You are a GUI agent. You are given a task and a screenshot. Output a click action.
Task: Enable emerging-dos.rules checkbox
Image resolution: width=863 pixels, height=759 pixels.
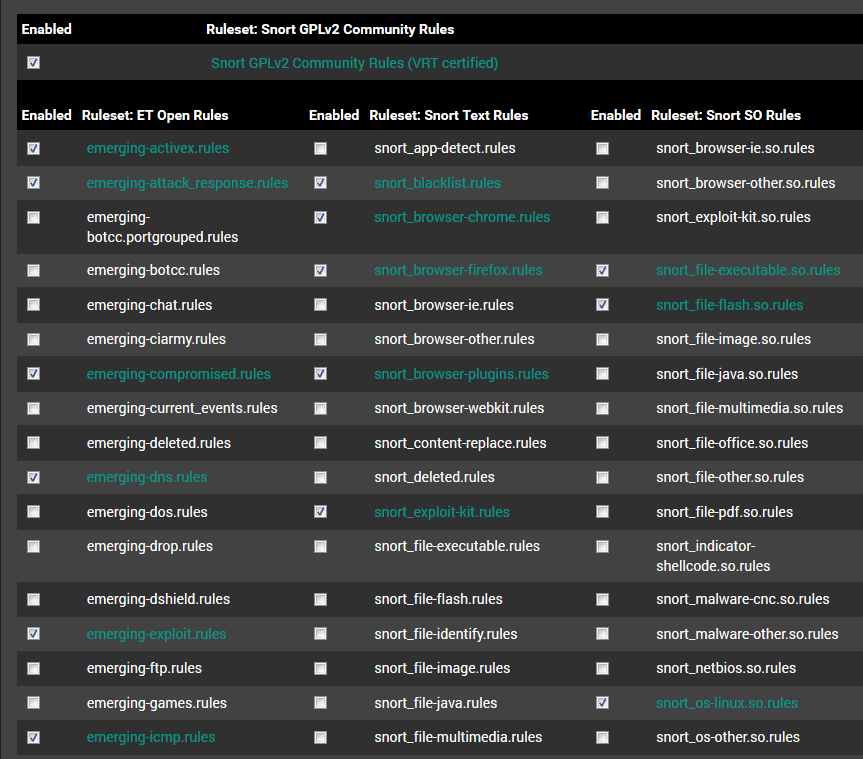pos(34,512)
